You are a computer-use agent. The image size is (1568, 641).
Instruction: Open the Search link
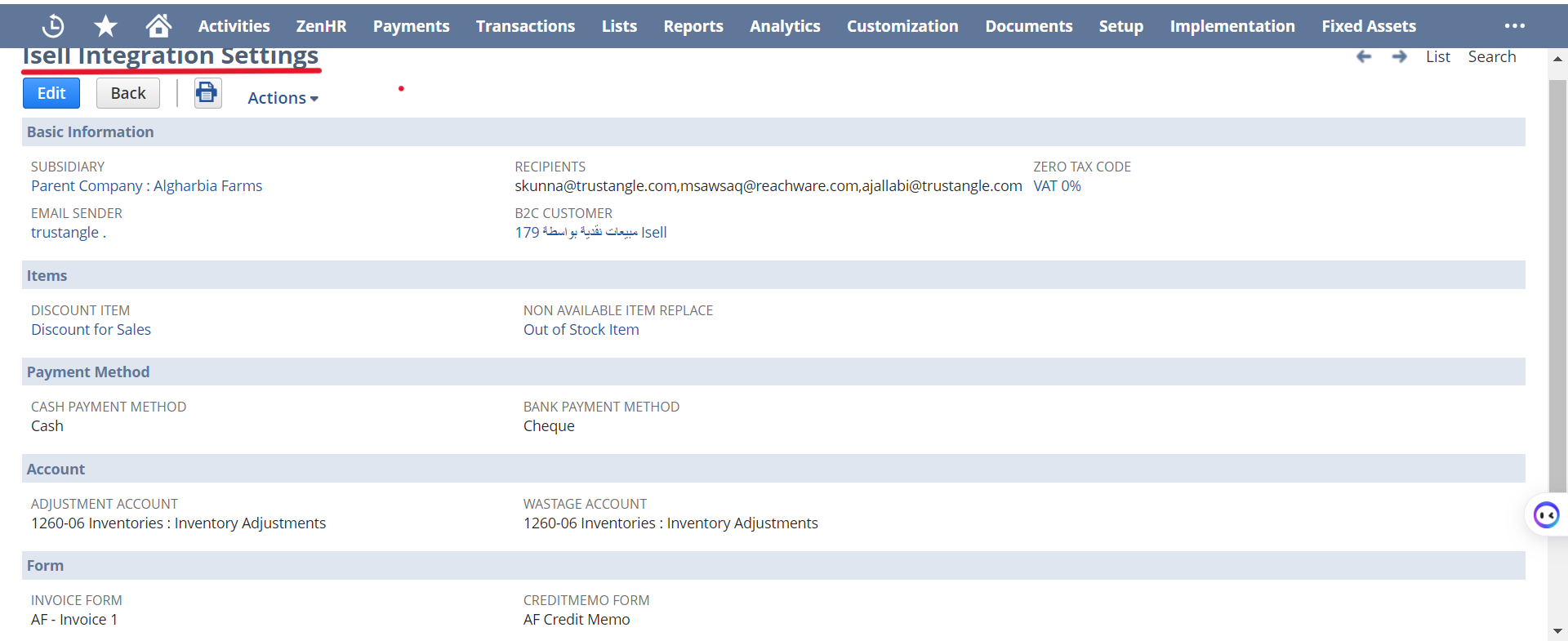tap(1491, 56)
